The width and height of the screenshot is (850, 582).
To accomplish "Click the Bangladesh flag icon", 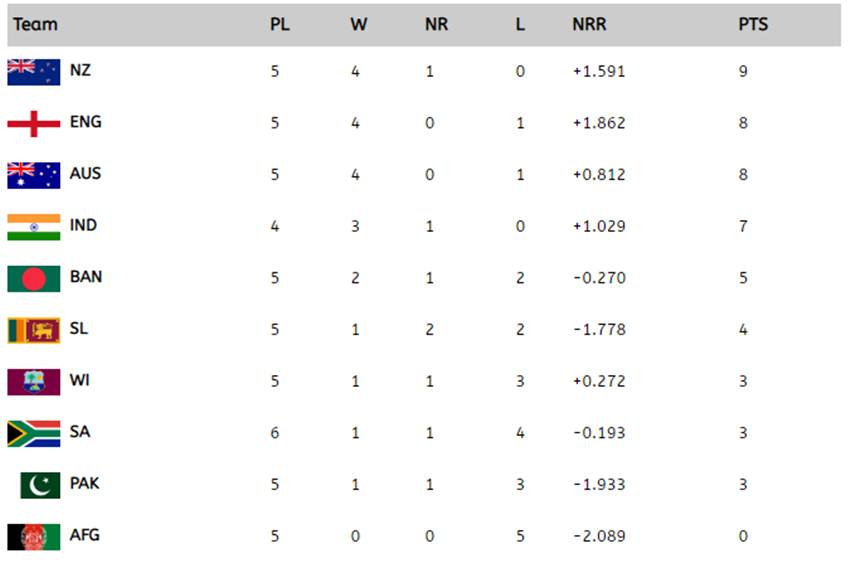I will click(33, 277).
